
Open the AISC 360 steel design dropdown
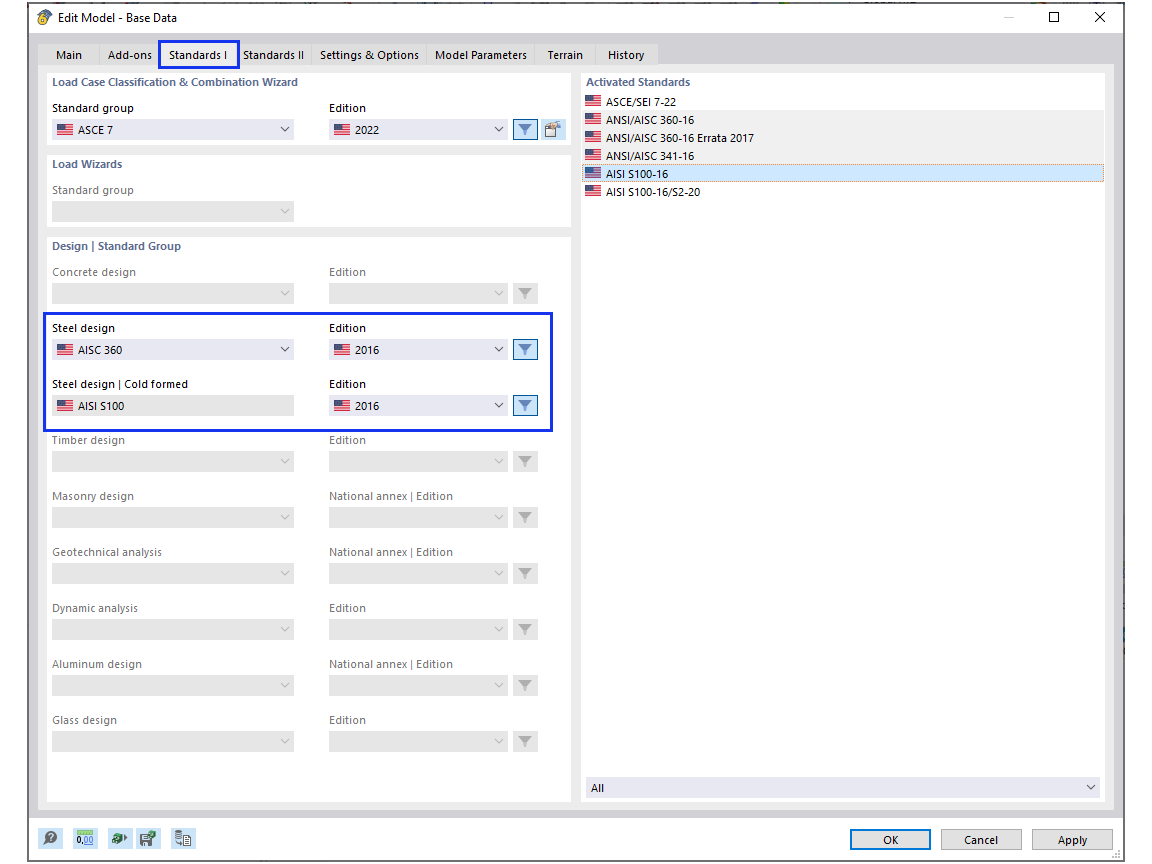173,350
